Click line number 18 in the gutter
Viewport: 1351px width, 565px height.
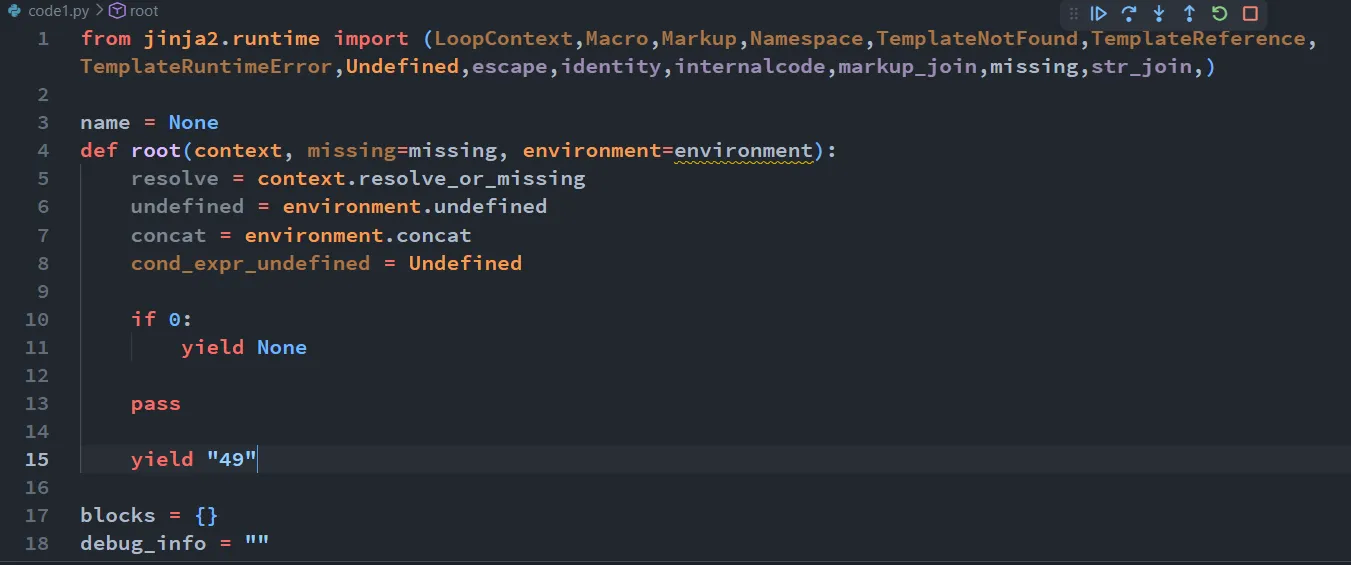37,543
